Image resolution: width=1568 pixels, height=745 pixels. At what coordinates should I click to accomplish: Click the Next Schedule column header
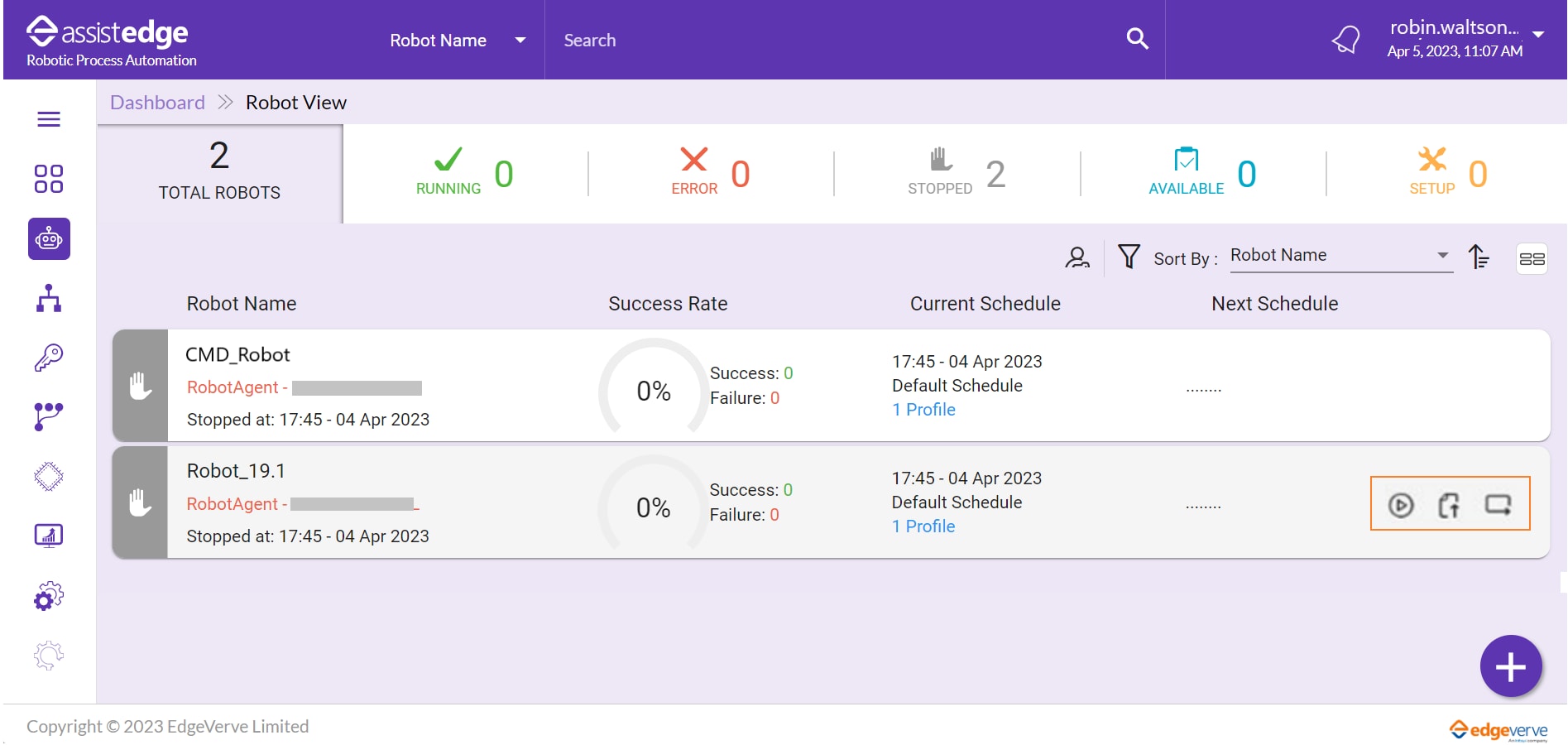coord(1275,304)
